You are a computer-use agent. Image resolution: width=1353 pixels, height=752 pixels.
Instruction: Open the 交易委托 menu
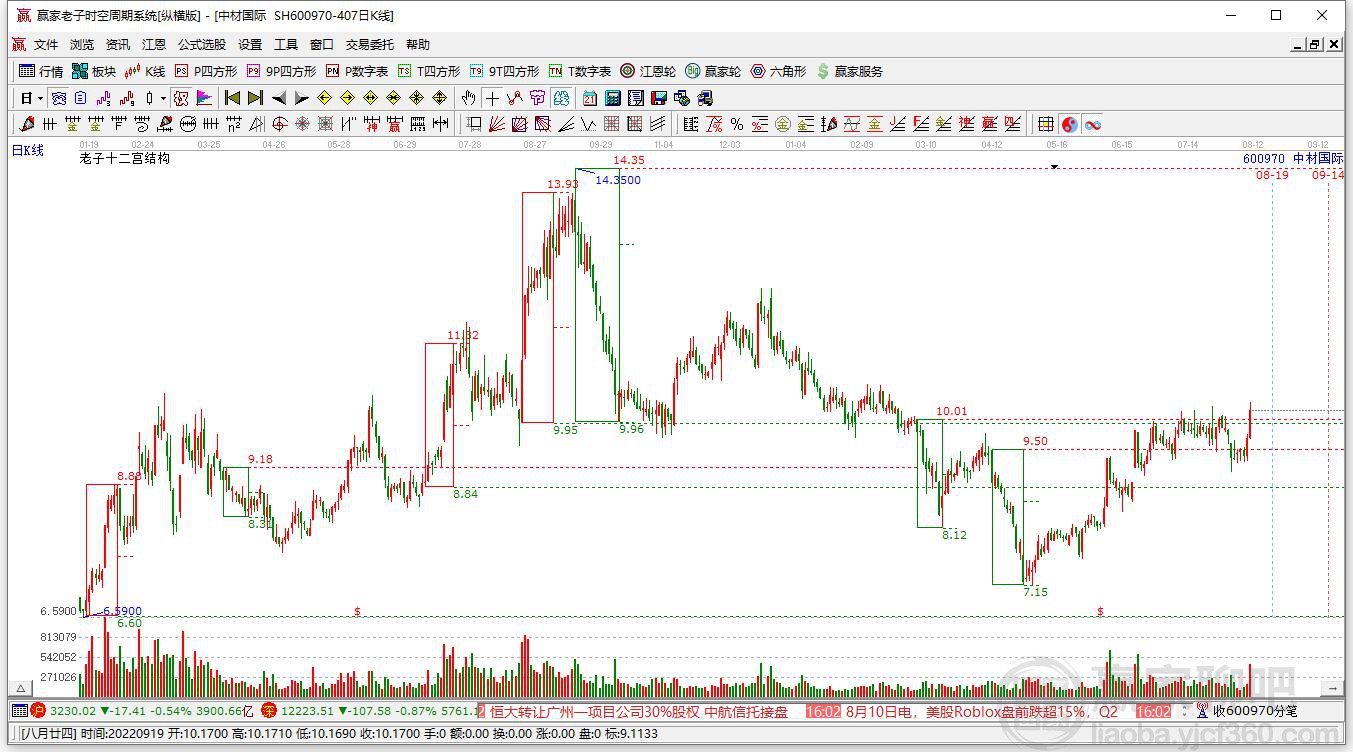tap(370, 45)
